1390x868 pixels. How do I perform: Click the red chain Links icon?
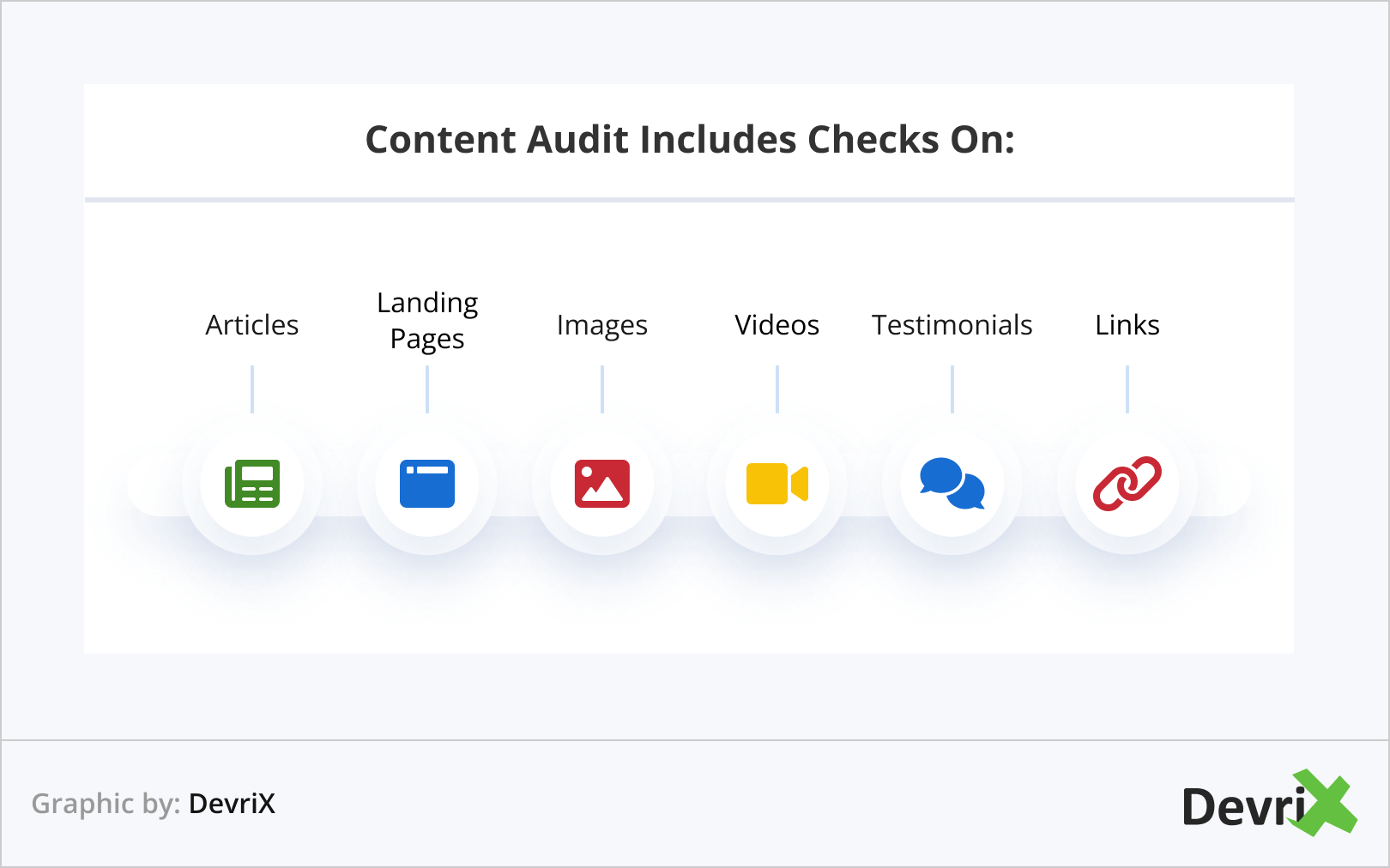[x=1127, y=484]
